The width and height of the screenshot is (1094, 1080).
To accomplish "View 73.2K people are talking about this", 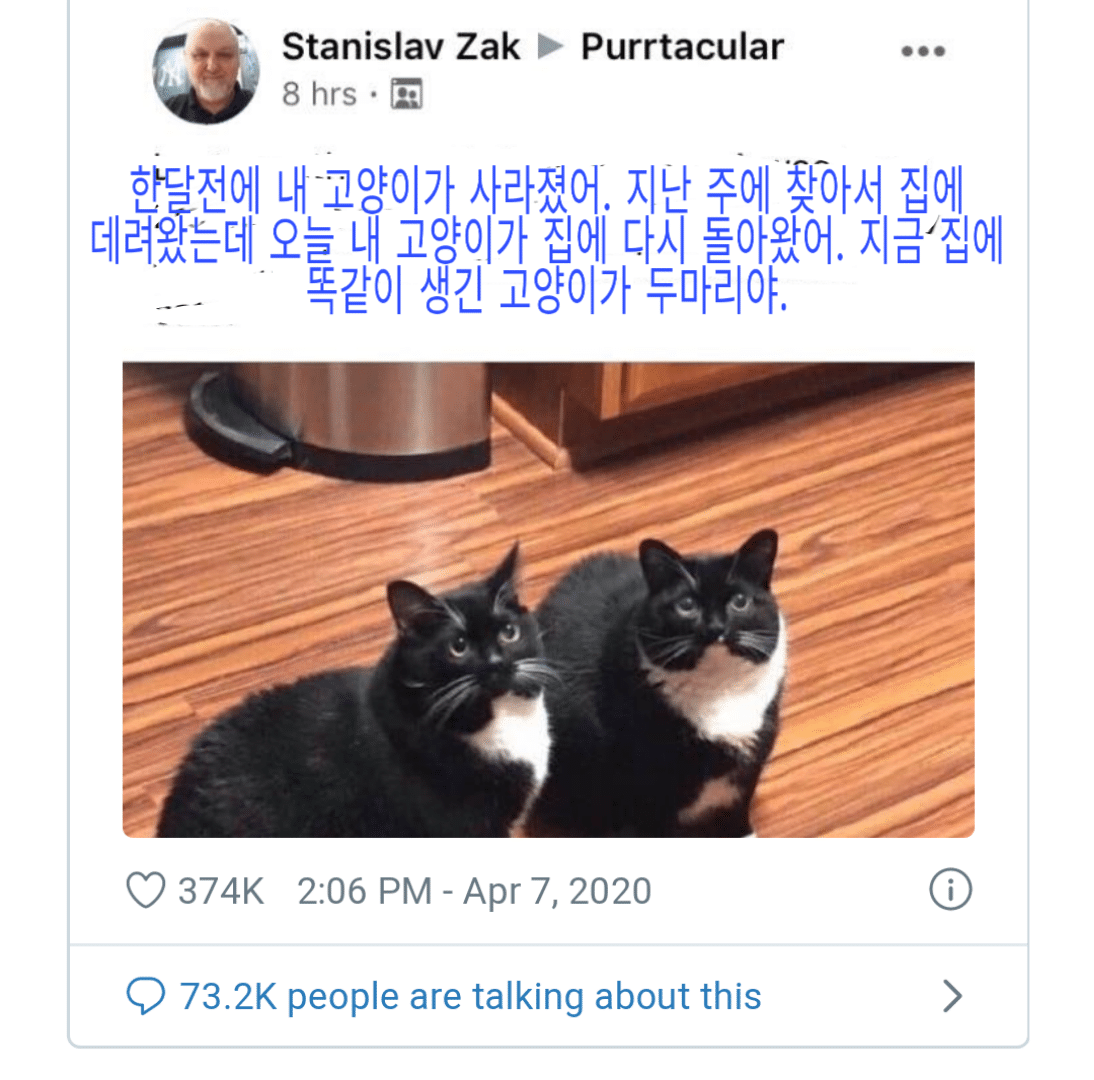I will click(470, 996).
